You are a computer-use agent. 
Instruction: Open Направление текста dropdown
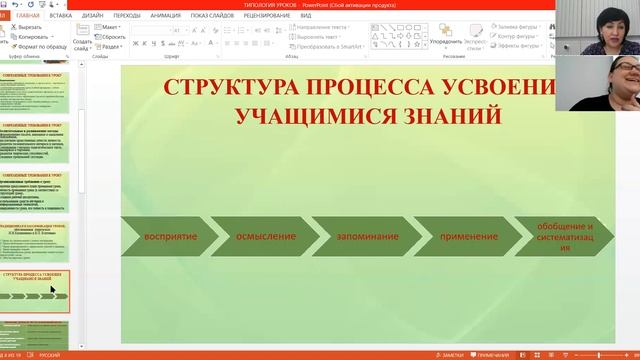coord(320,27)
